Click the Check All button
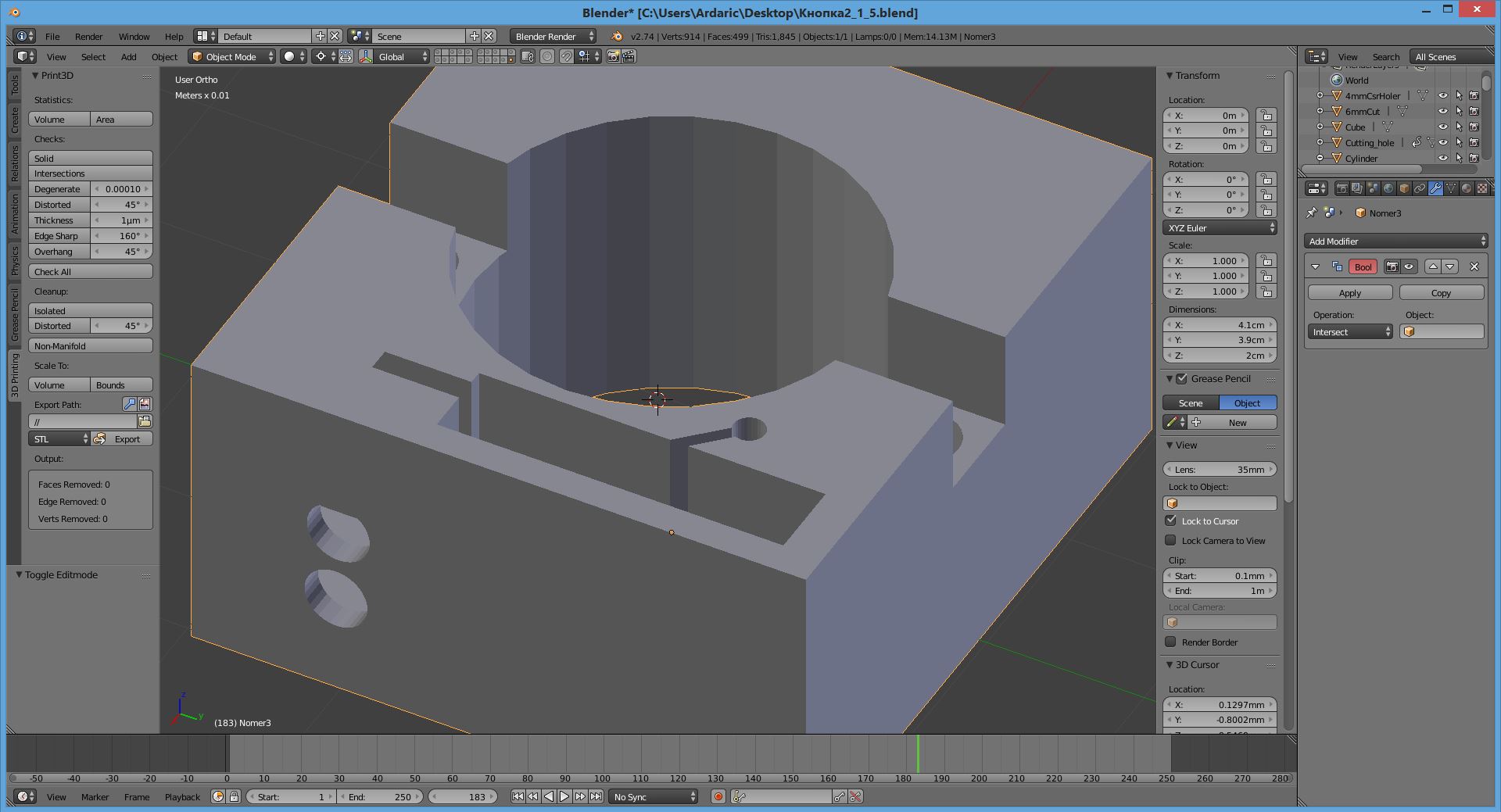1501x812 pixels. [x=91, y=271]
